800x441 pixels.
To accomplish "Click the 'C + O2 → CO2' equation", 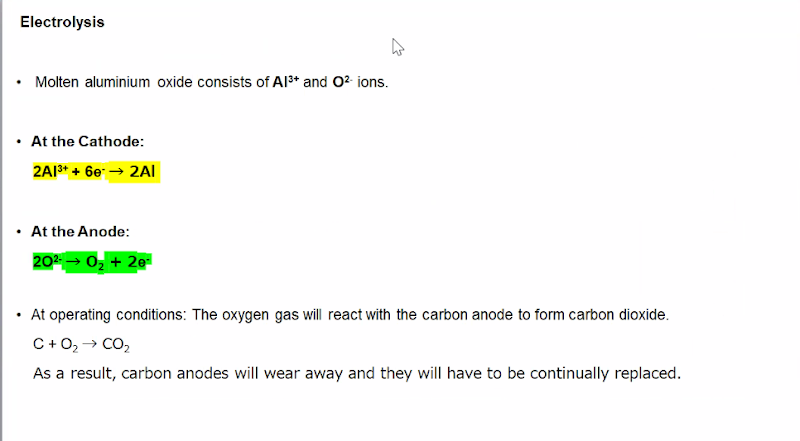I will click(82, 346).
